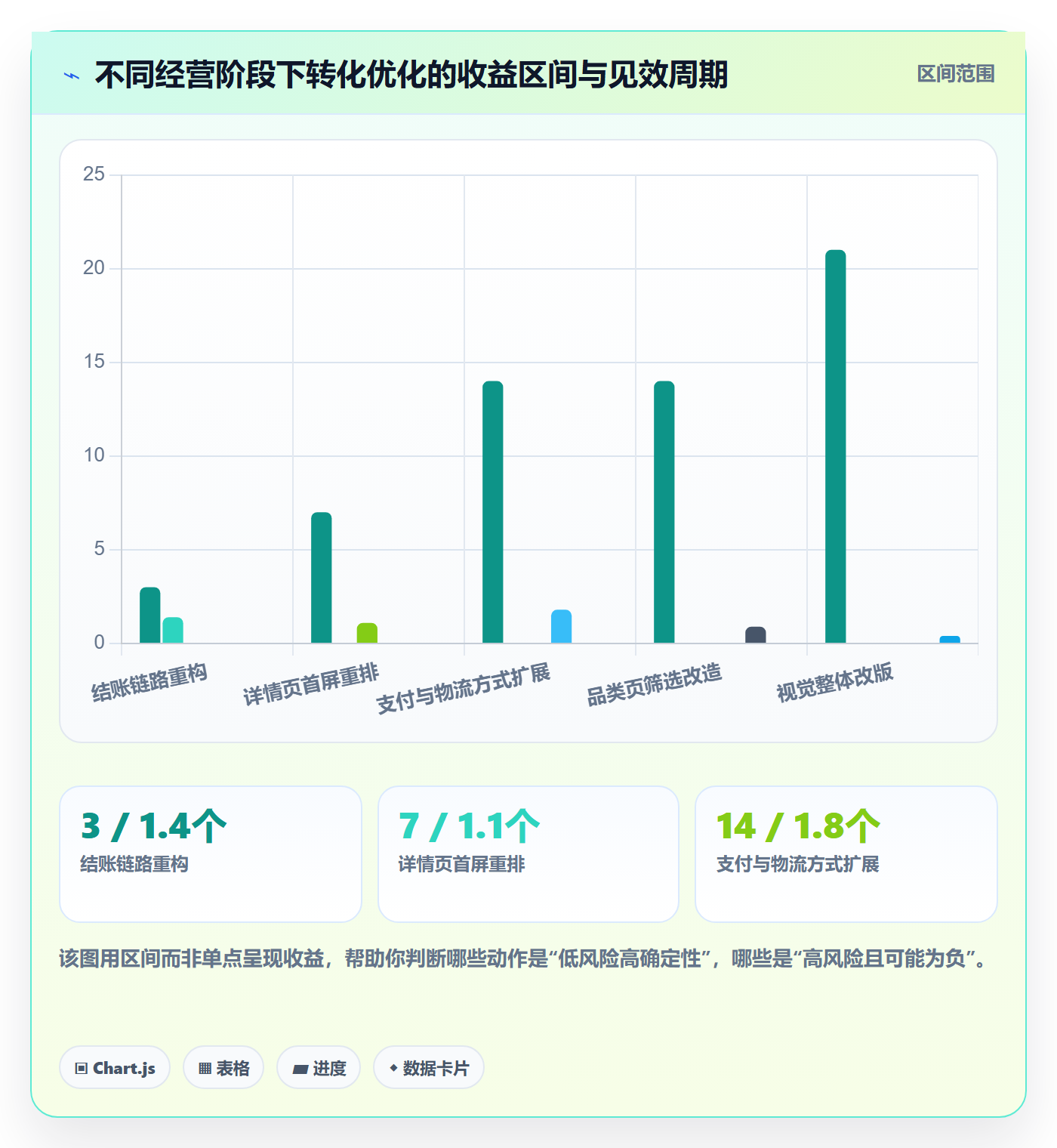Image resolution: width=1057 pixels, height=1148 pixels.
Task: Click the description paragraph starting 该图用区间
Action: coord(524,958)
